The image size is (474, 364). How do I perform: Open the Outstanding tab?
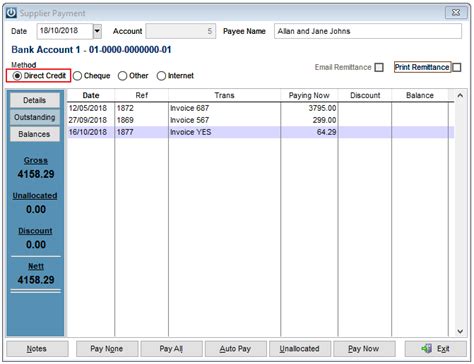click(x=35, y=117)
